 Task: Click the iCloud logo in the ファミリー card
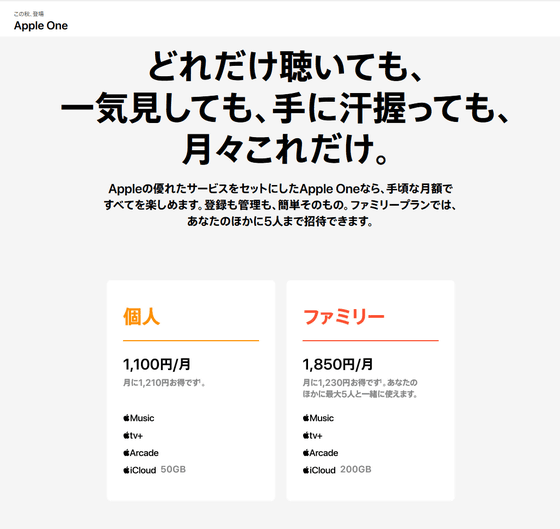coord(319,470)
